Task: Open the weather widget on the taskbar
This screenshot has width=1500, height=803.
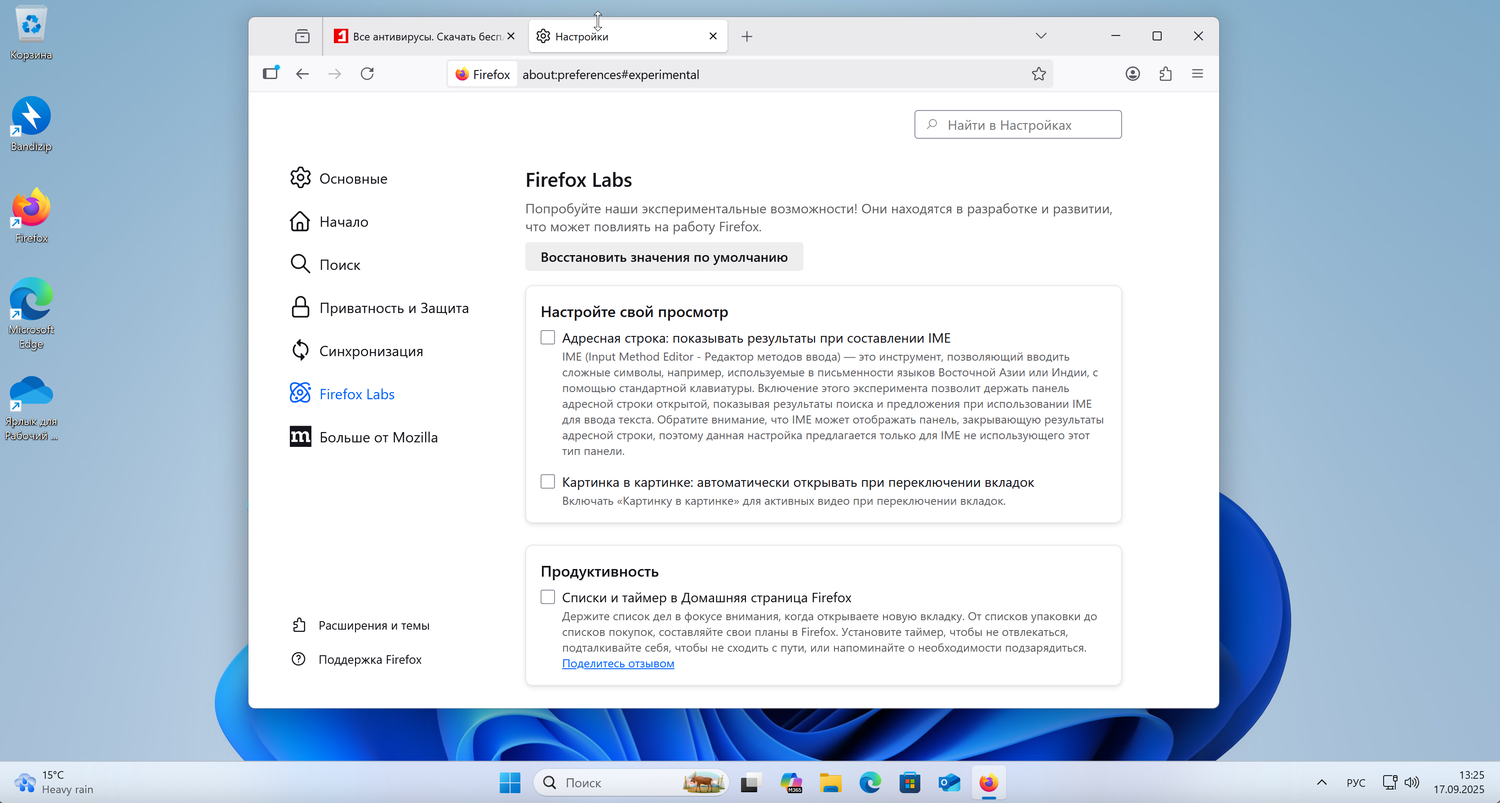Action: (54, 782)
